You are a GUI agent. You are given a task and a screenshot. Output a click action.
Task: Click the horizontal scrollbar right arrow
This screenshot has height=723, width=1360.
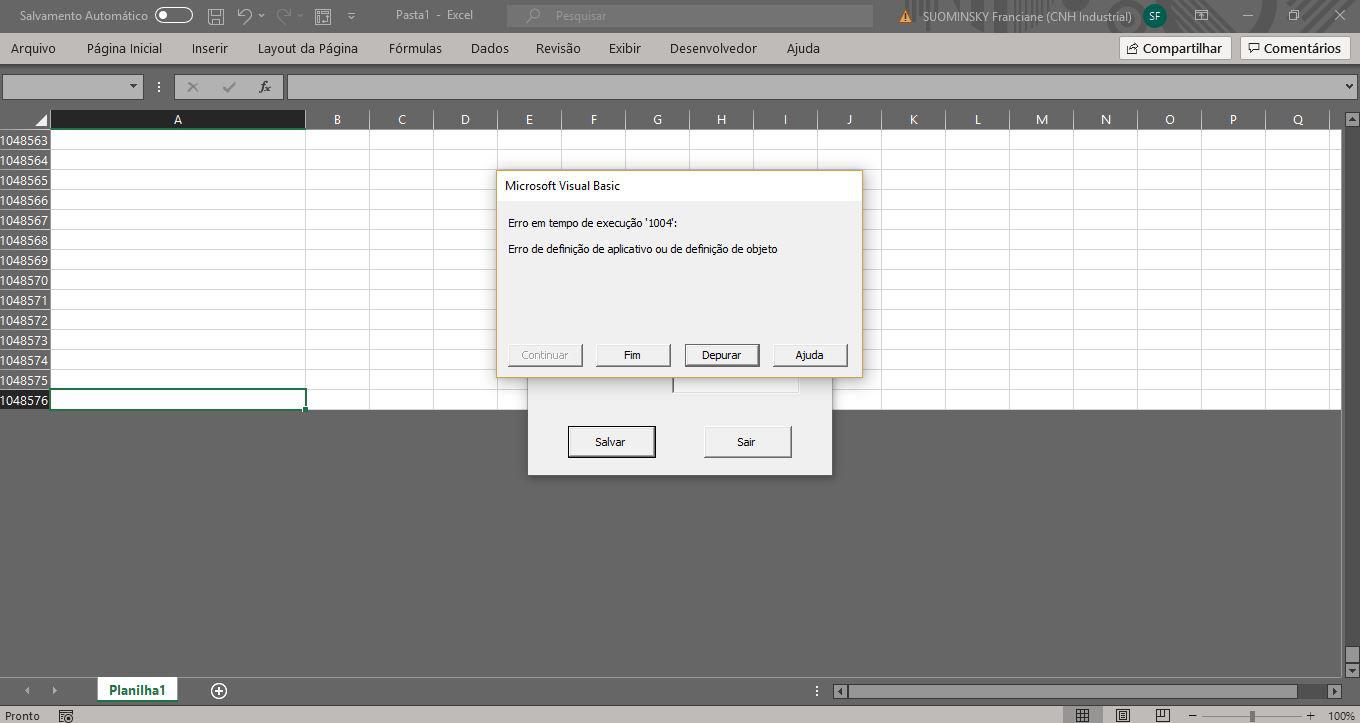coord(1334,691)
